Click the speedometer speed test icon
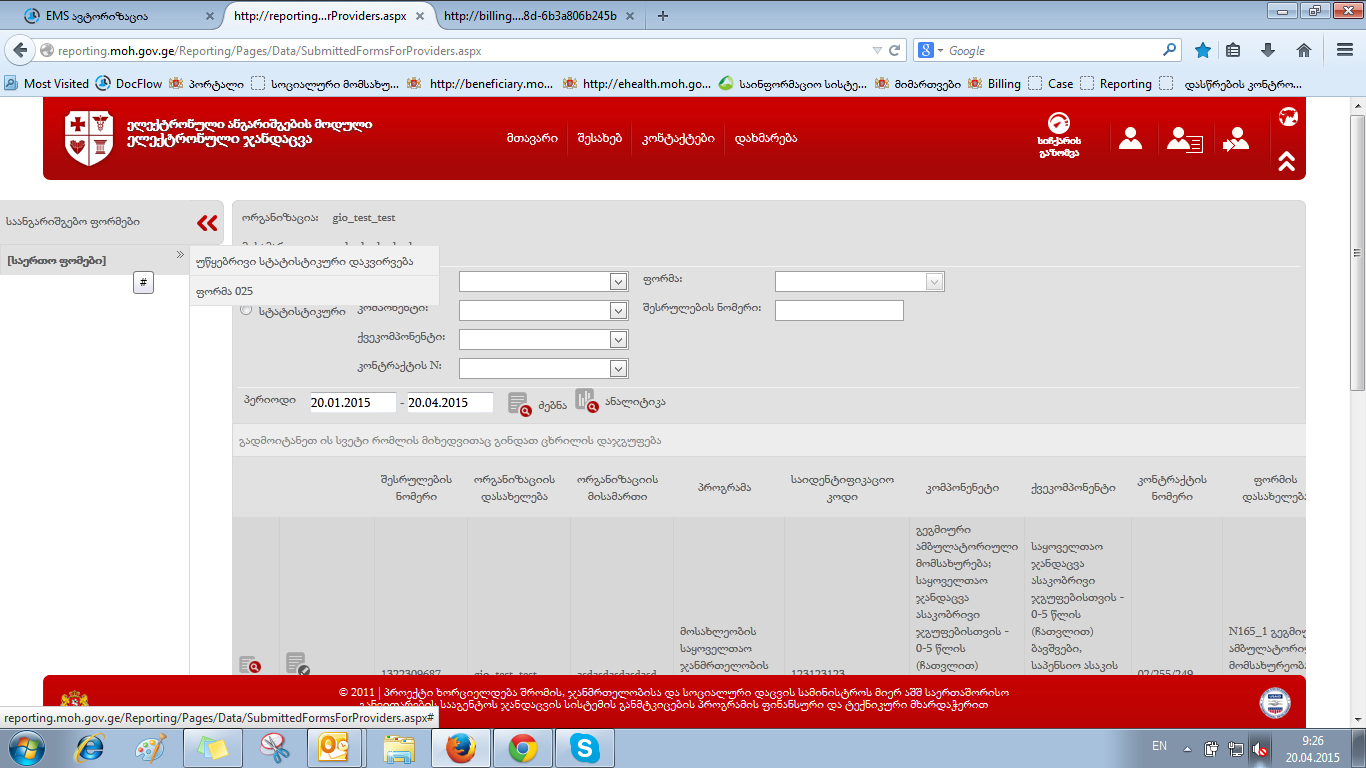 click(x=1058, y=137)
